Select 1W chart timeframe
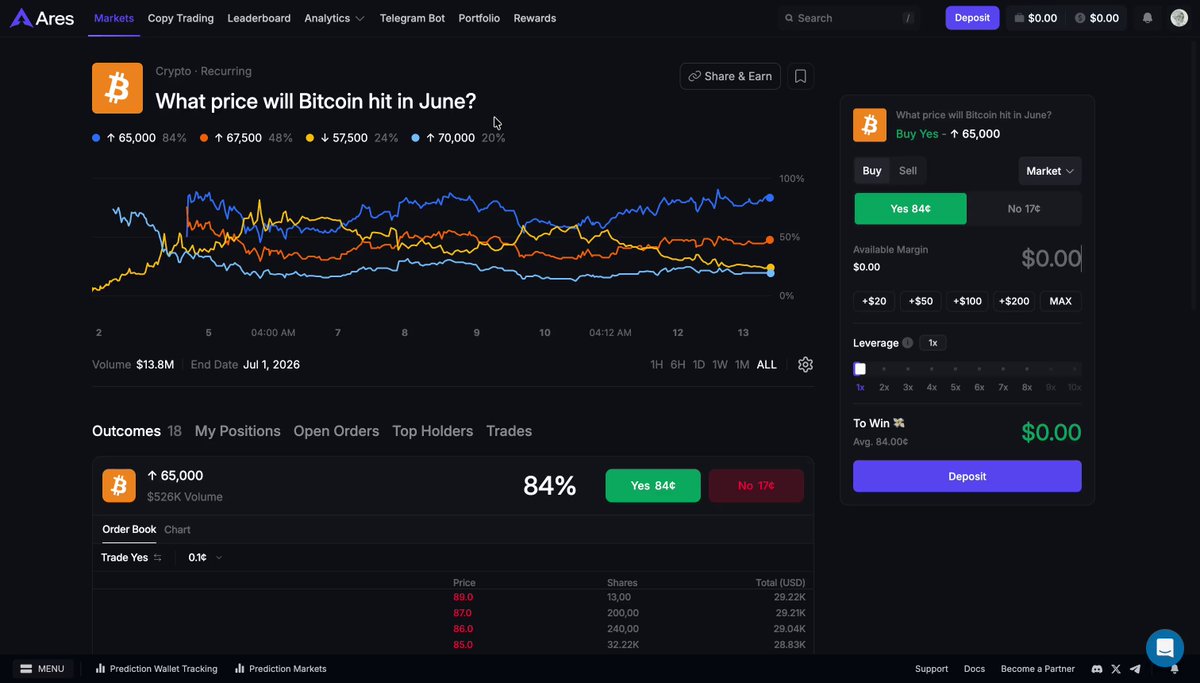This screenshot has width=1200, height=683. click(x=720, y=365)
